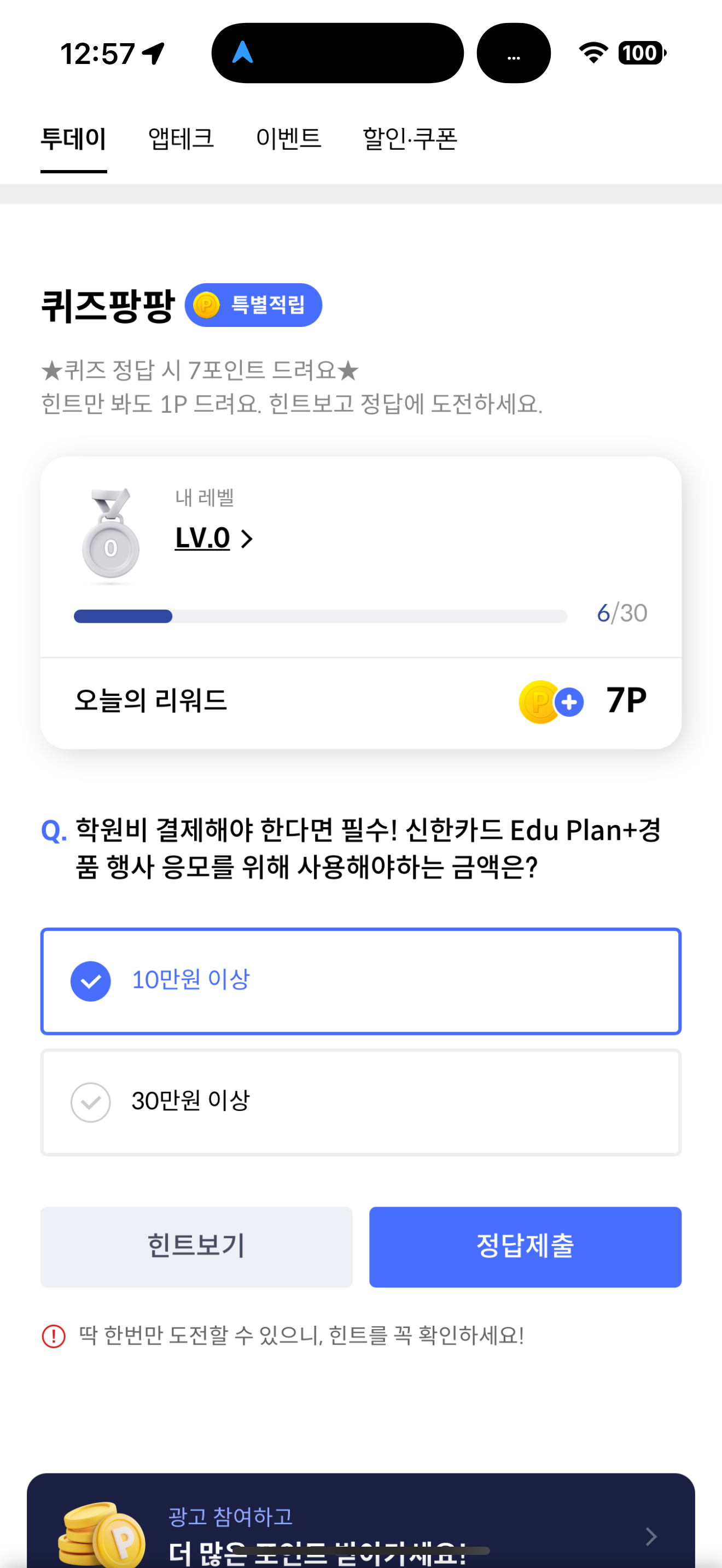The width and height of the screenshot is (722, 1568).
Task: Submit answer with 정답제출 button
Action: 526,1247
